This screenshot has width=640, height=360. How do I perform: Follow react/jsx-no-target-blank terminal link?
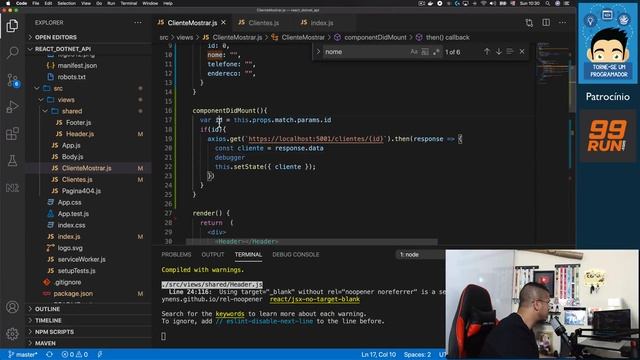point(315,299)
